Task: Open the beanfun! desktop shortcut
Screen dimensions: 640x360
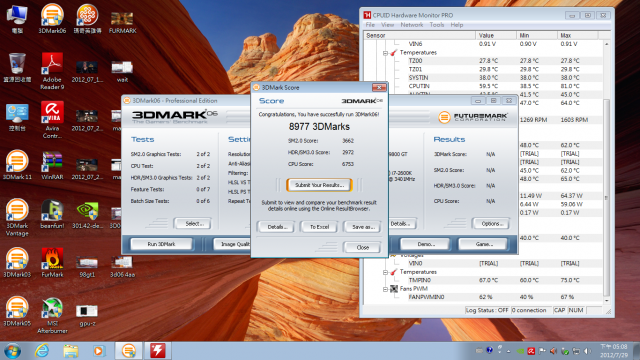Action: point(52,214)
